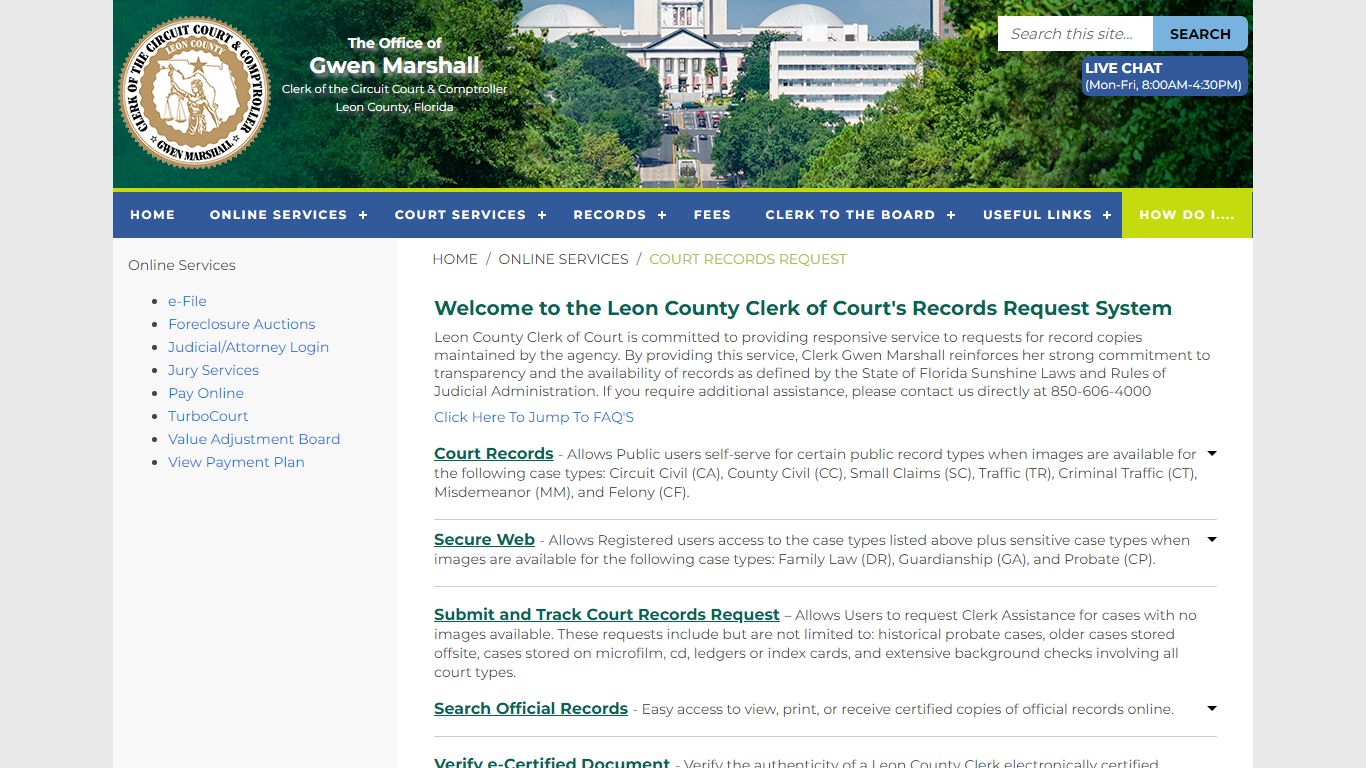Open the Court Services menu
Image resolution: width=1366 pixels, height=768 pixels.
(460, 215)
